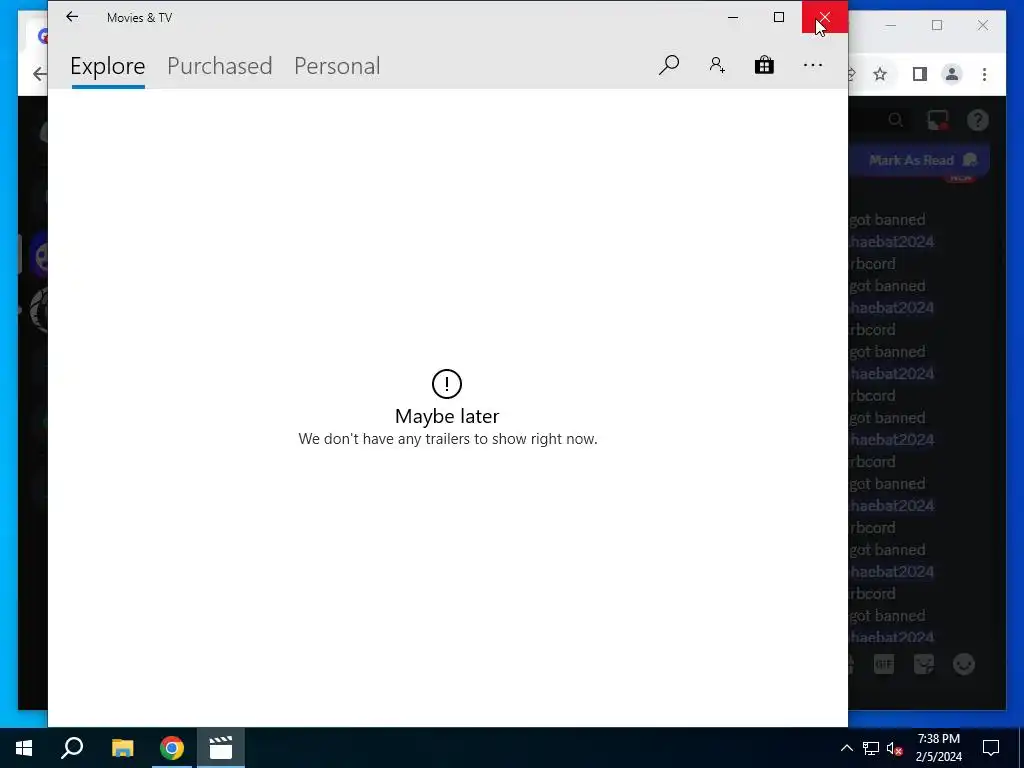Click Movies & TV taskbar icon

tap(221, 748)
